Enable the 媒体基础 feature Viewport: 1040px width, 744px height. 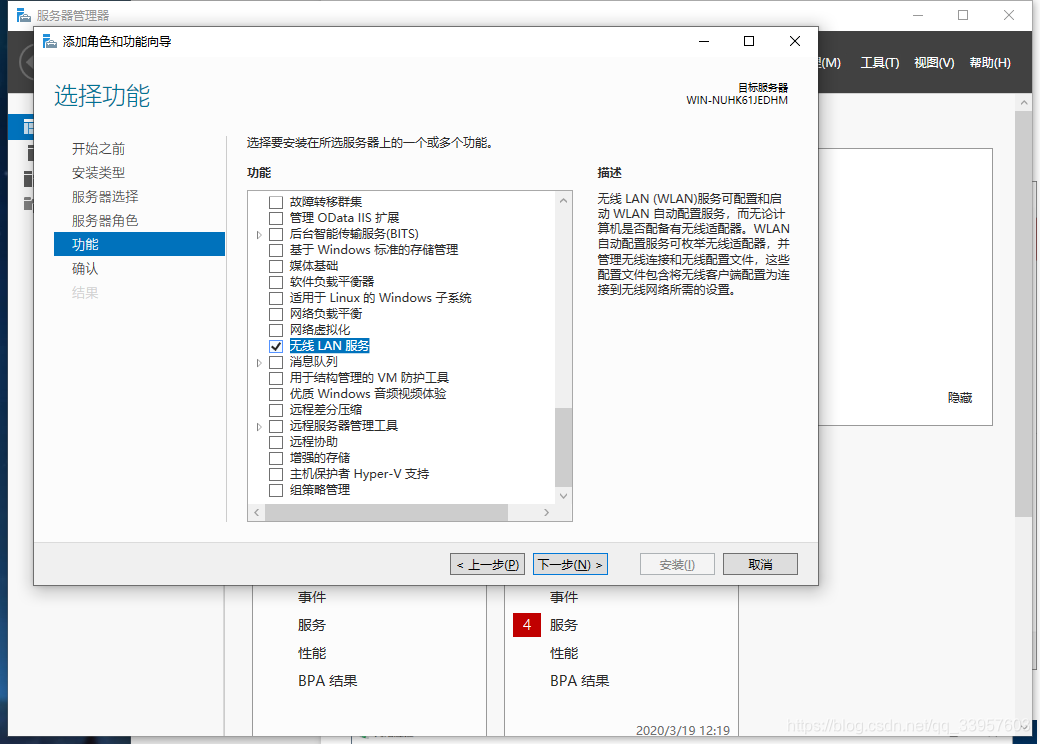(277, 265)
